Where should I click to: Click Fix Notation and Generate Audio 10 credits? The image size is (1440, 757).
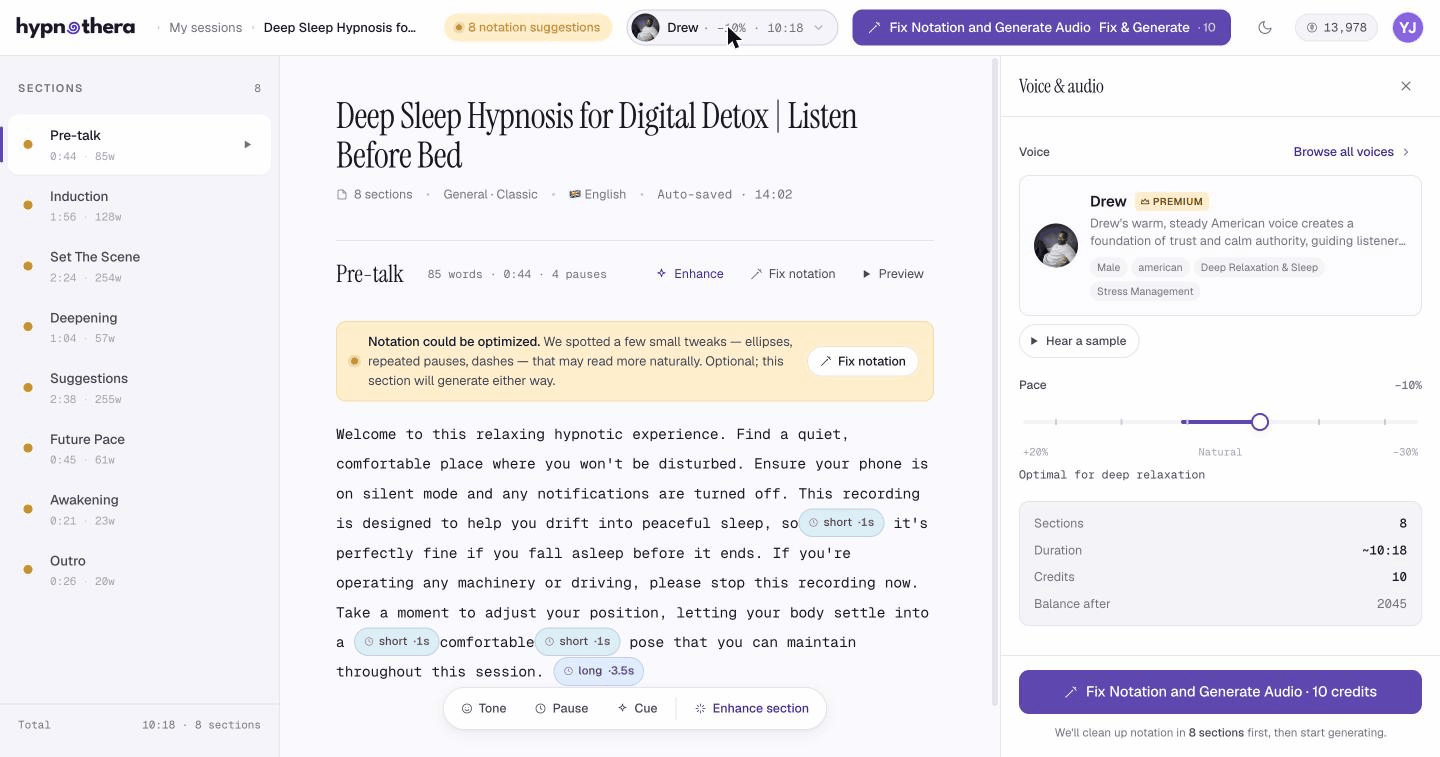1220,692
